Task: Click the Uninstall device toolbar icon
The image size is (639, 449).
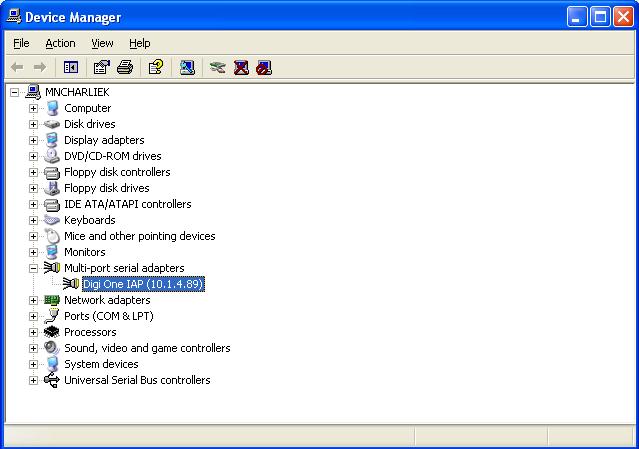Action: (241, 68)
